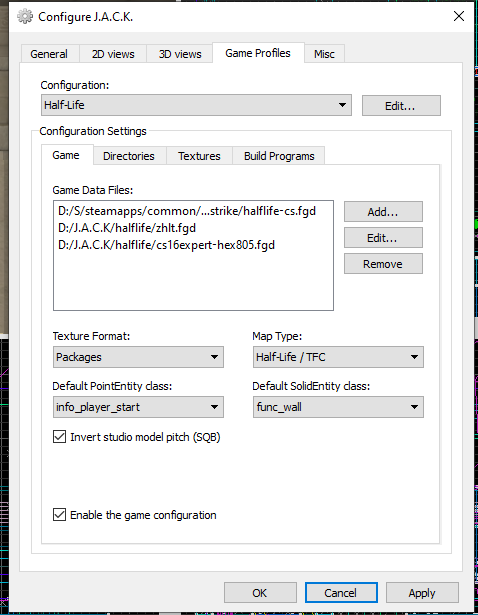Click Add button for game data files
This screenshot has height=615, width=478.
pos(383,212)
